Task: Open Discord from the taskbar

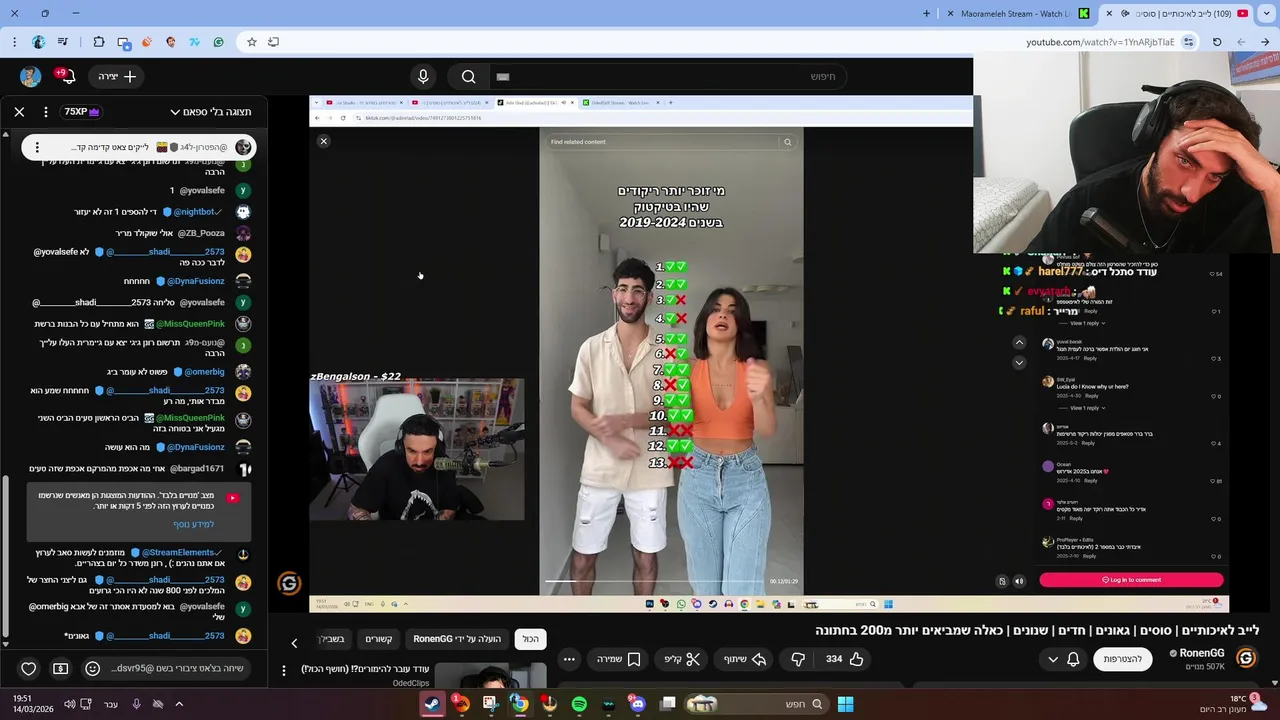Action: pyautogui.click(x=638, y=704)
